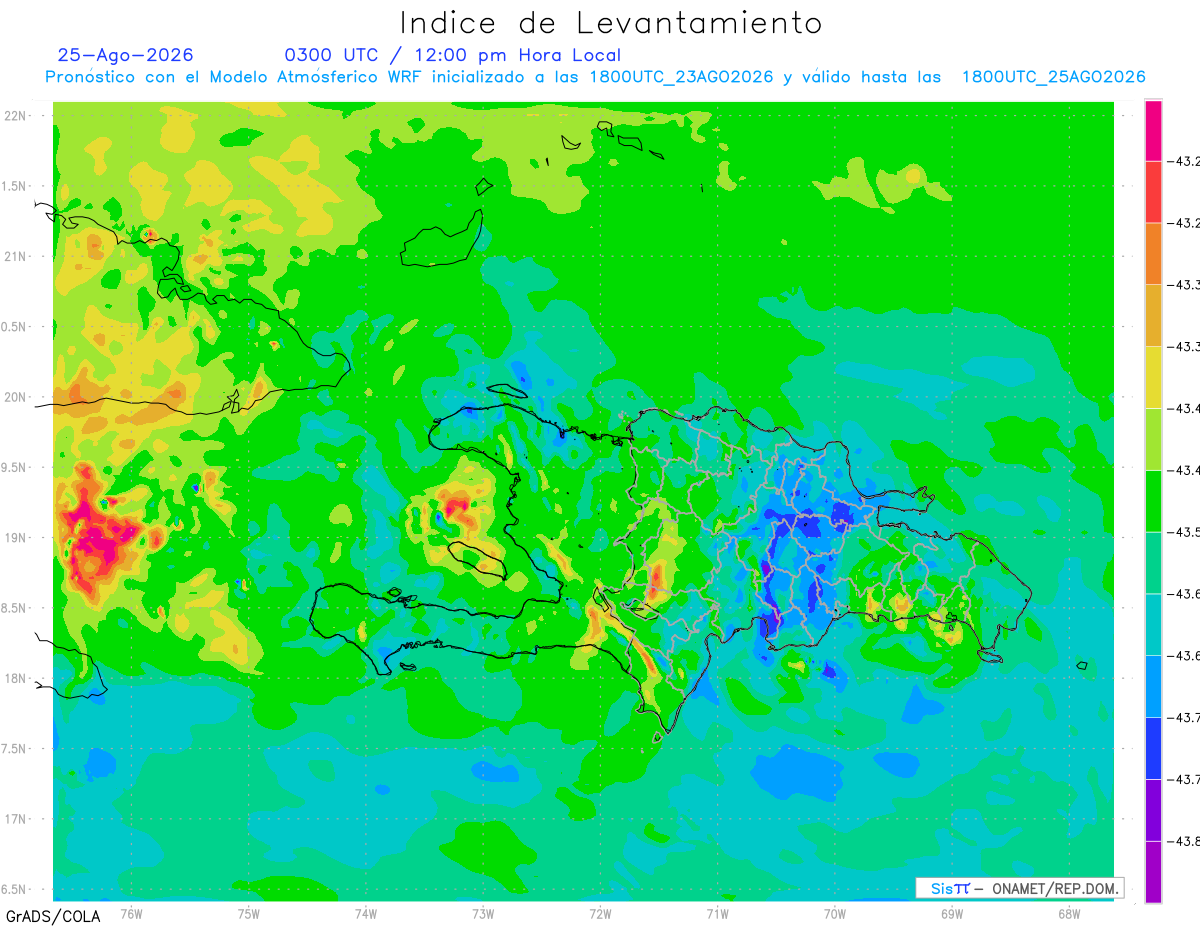Select the dark blue legend segment
1200x927 pixels.
(x=1153, y=748)
